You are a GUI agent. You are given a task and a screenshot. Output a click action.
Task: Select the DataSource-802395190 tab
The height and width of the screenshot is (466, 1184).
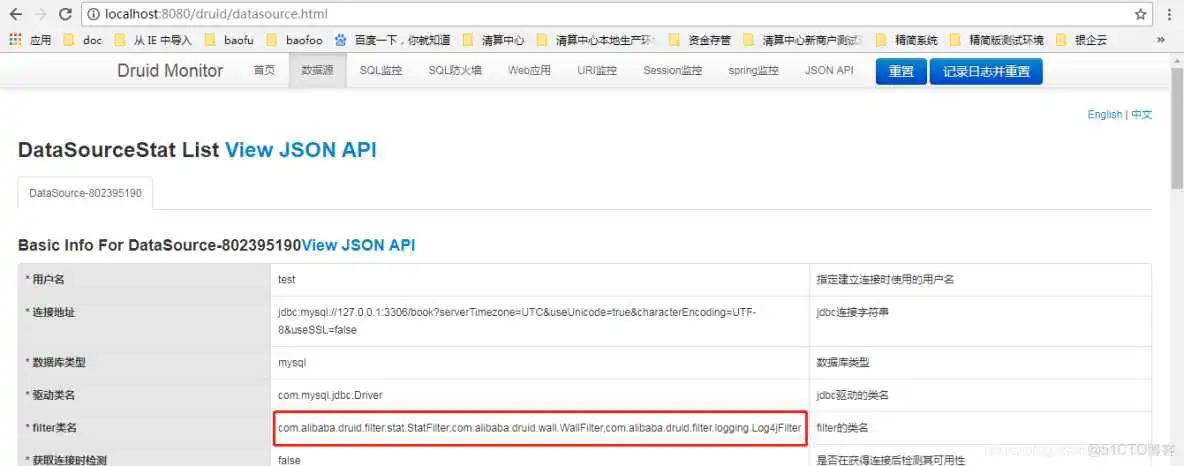click(x=85, y=193)
